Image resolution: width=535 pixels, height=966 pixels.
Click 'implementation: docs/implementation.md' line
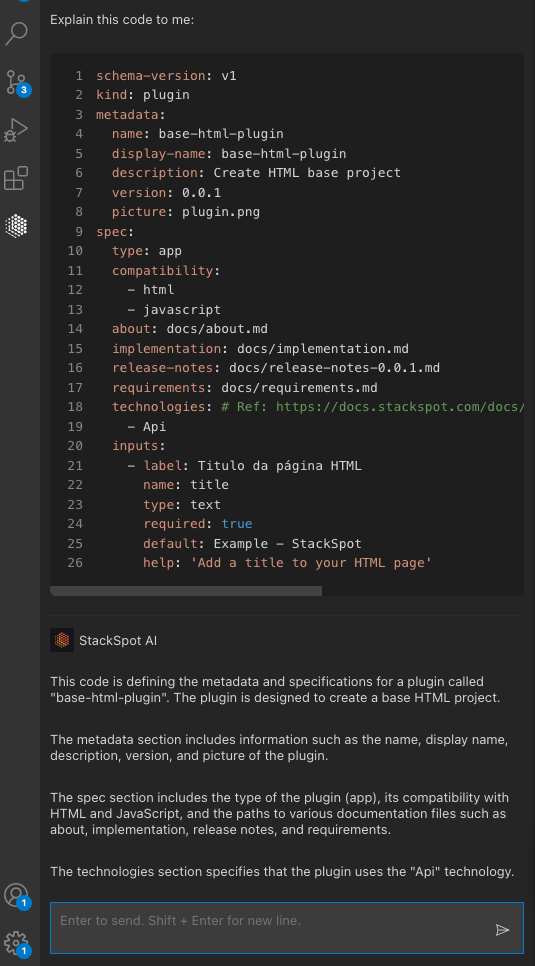260,349
